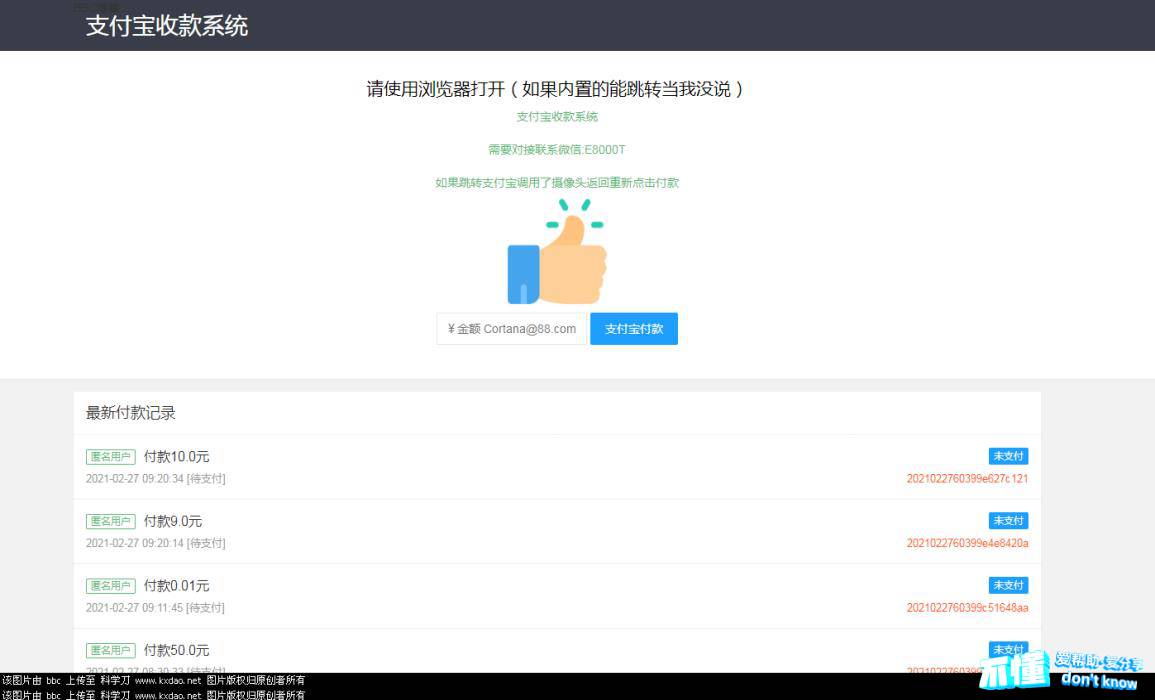Click 匿名用户 tag on 50.0元 payment
1155x700 pixels.
(x=111, y=650)
